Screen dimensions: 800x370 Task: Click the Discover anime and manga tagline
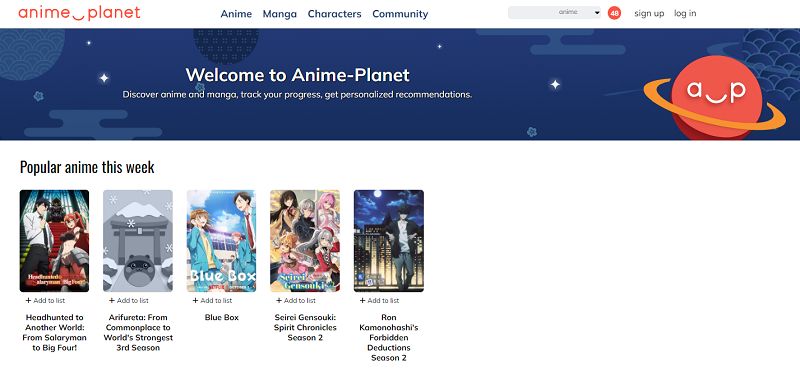[x=297, y=95]
